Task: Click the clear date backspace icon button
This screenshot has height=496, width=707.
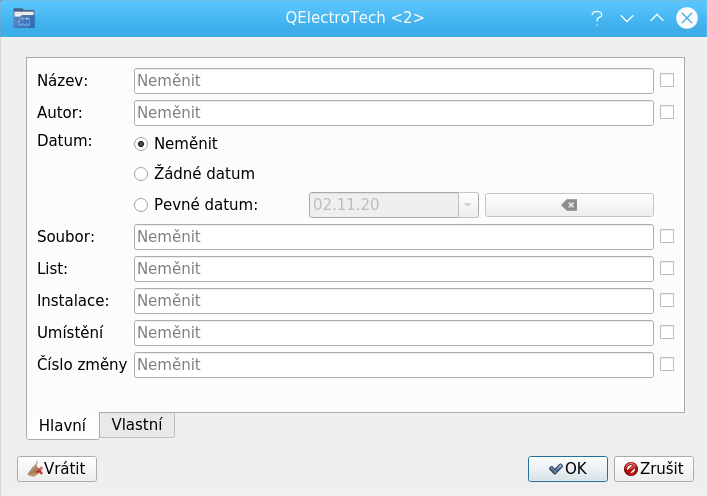Action: point(569,205)
